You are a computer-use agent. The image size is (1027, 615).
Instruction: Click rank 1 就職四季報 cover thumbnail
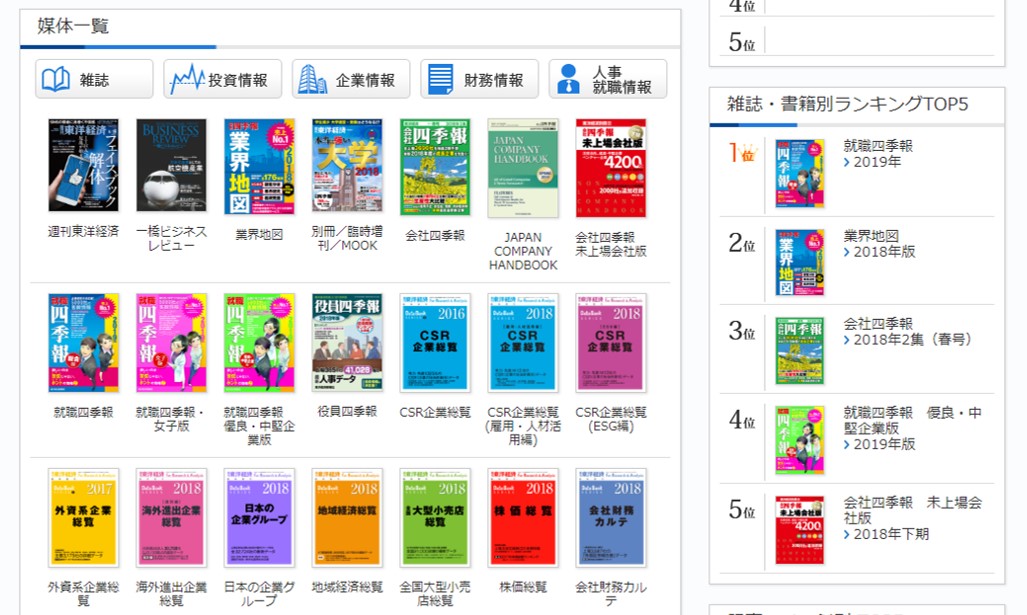800,173
